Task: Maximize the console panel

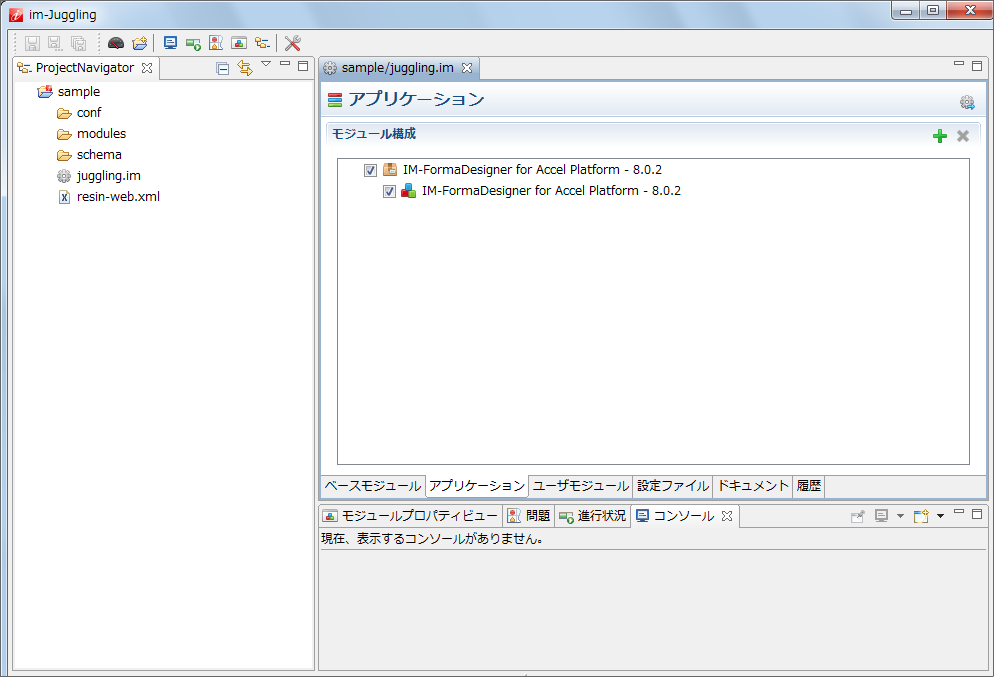Action: point(977,514)
